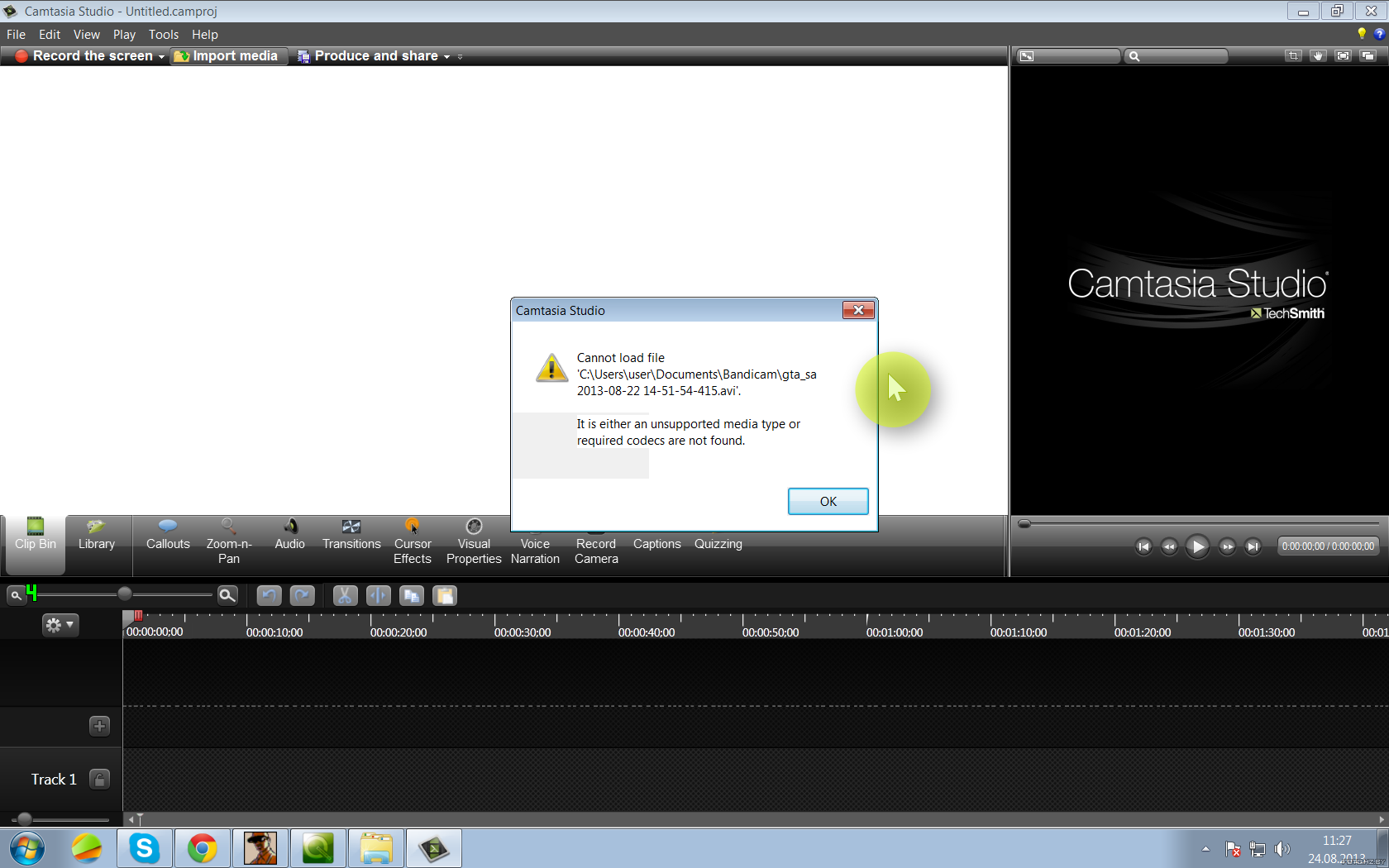This screenshot has width=1389, height=868.
Task: Open Voice Narration
Action: tap(535, 551)
